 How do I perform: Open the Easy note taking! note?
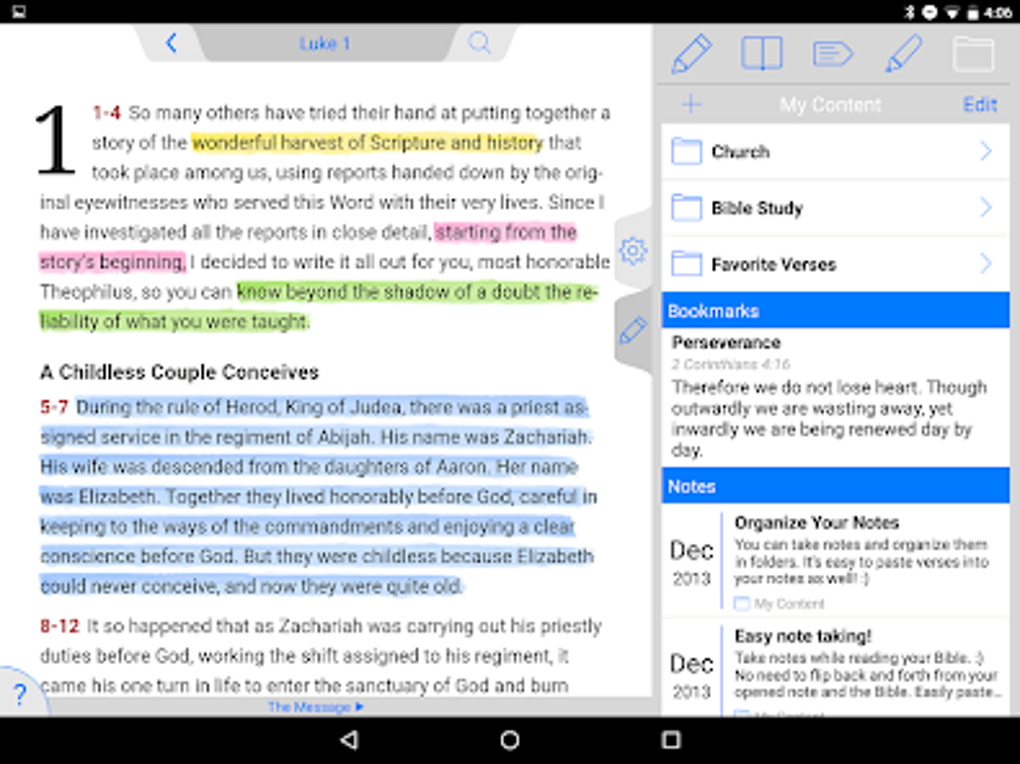(x=836, y=668)
